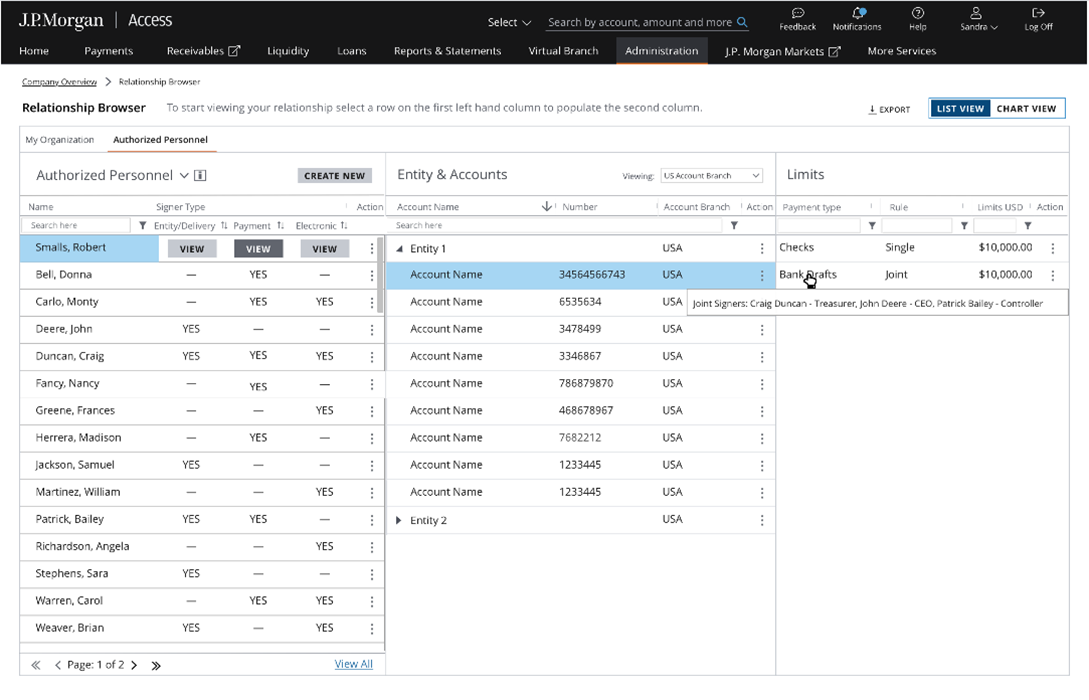
Task: Open the Administration menu
Action: 661,51
